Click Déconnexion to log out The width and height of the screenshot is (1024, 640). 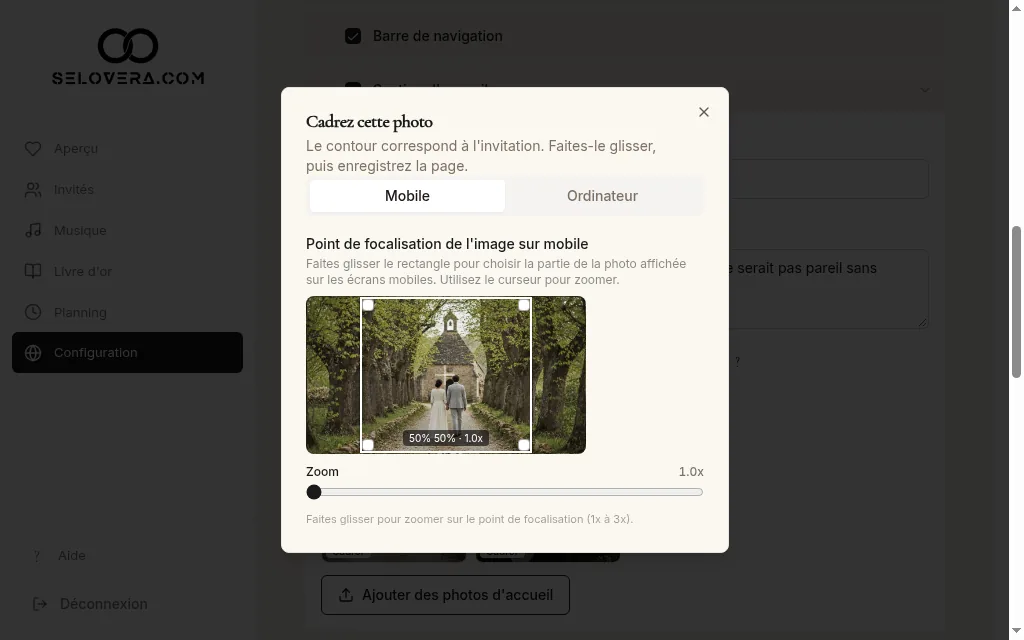[103, 604]
